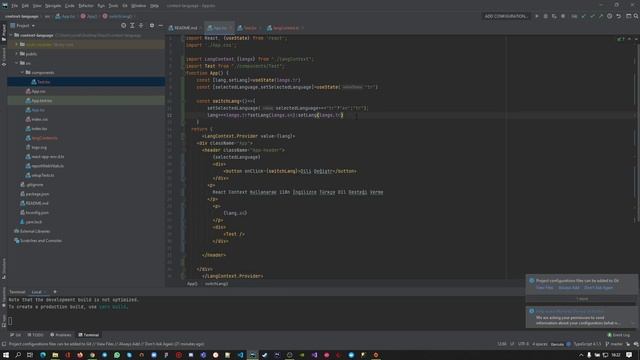Click the Run with Coverage icon
This screenshot has height=360, width=640.
[x=554, y=16]
